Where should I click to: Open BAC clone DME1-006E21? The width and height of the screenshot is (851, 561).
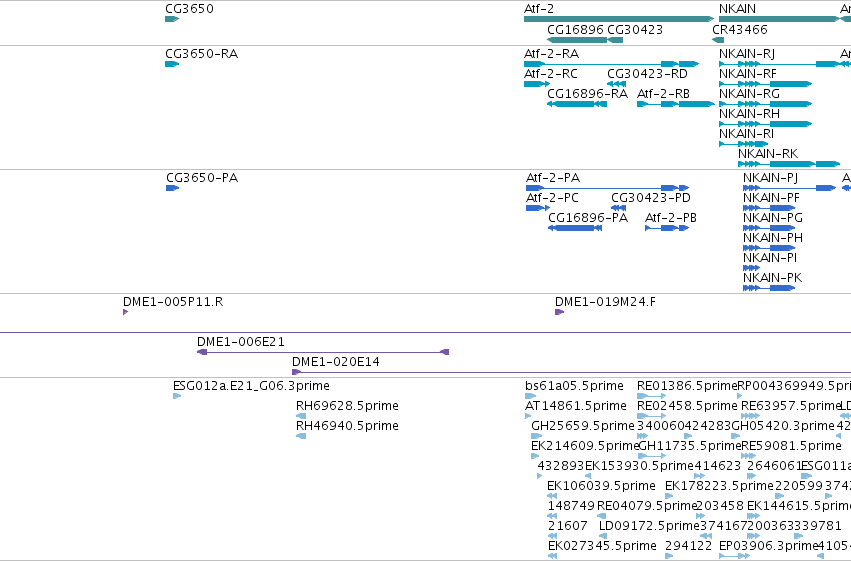[x=241, y=342]
